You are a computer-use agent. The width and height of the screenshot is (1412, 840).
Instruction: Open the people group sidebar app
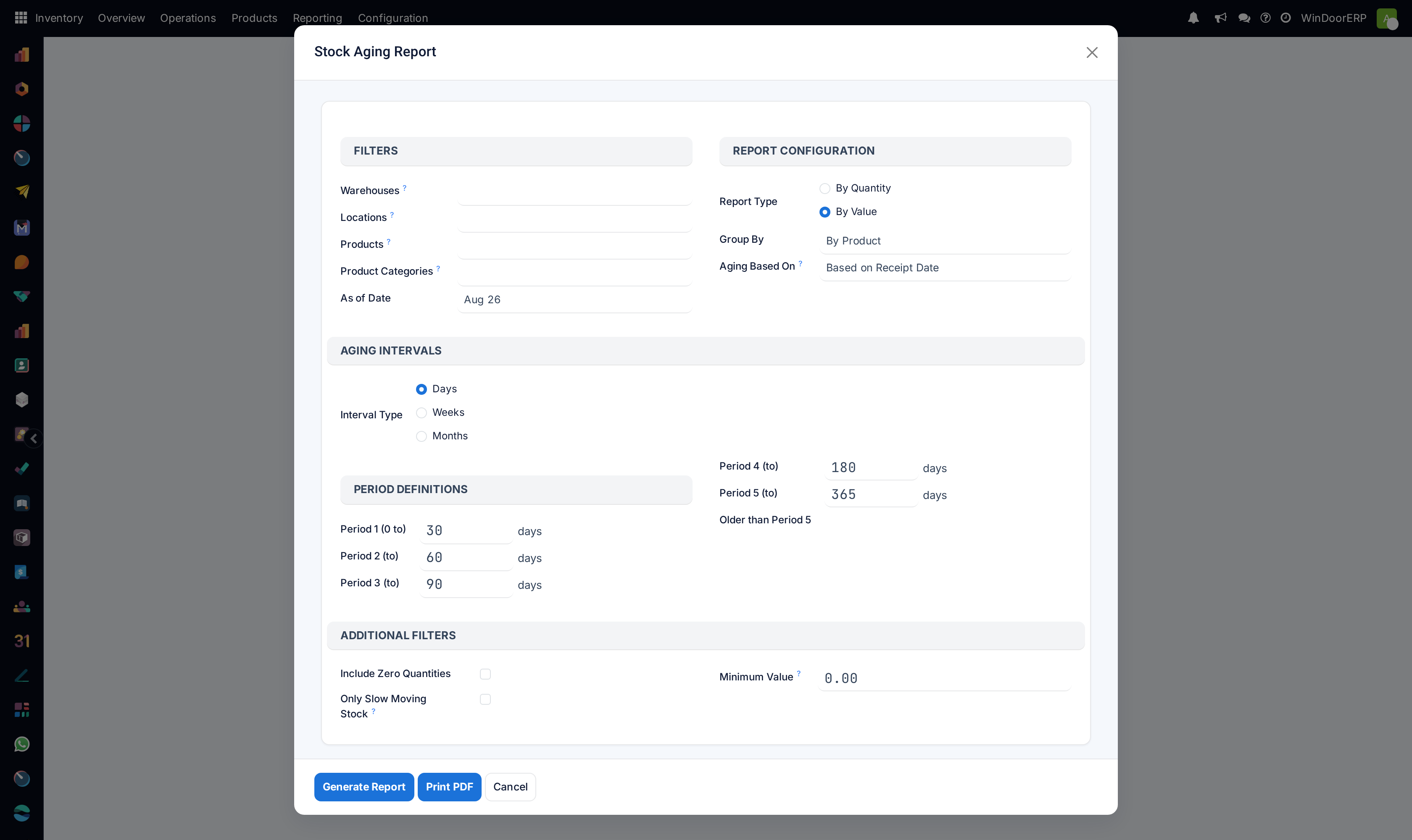[21, 606]
